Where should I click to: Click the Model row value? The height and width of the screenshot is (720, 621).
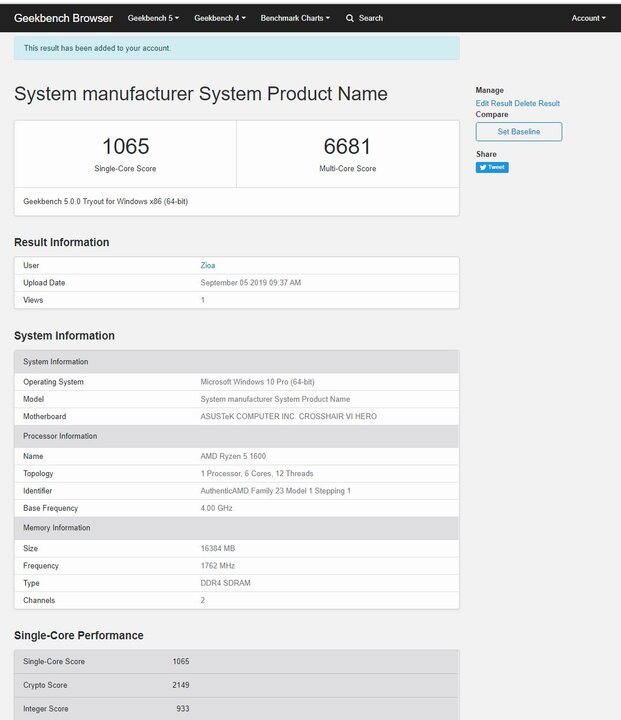pos(275,399)
